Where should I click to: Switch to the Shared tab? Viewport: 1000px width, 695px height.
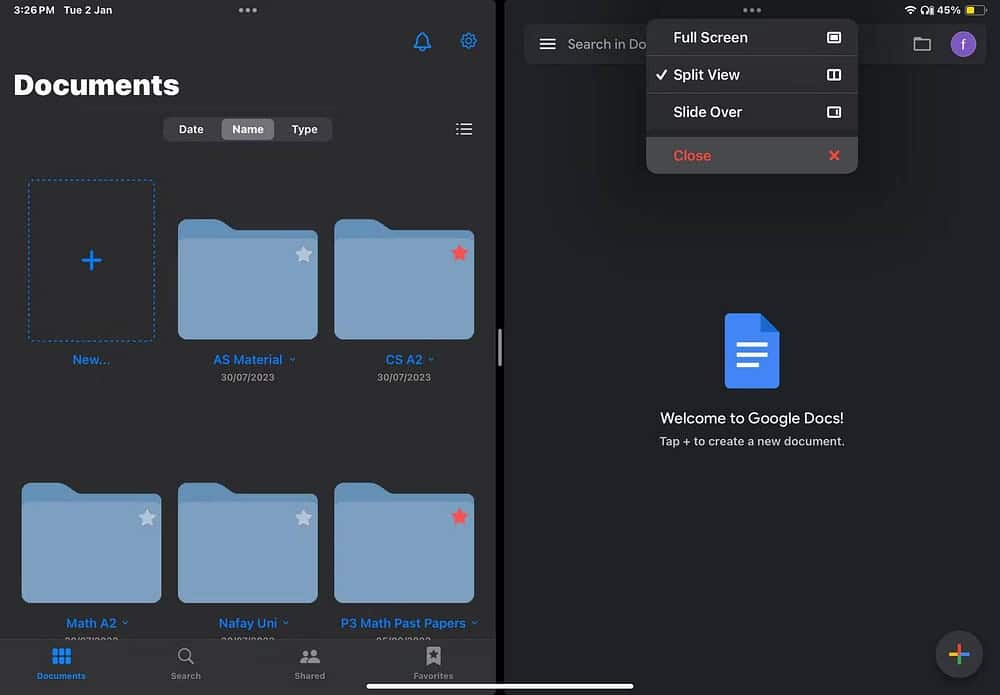(309, 663)
